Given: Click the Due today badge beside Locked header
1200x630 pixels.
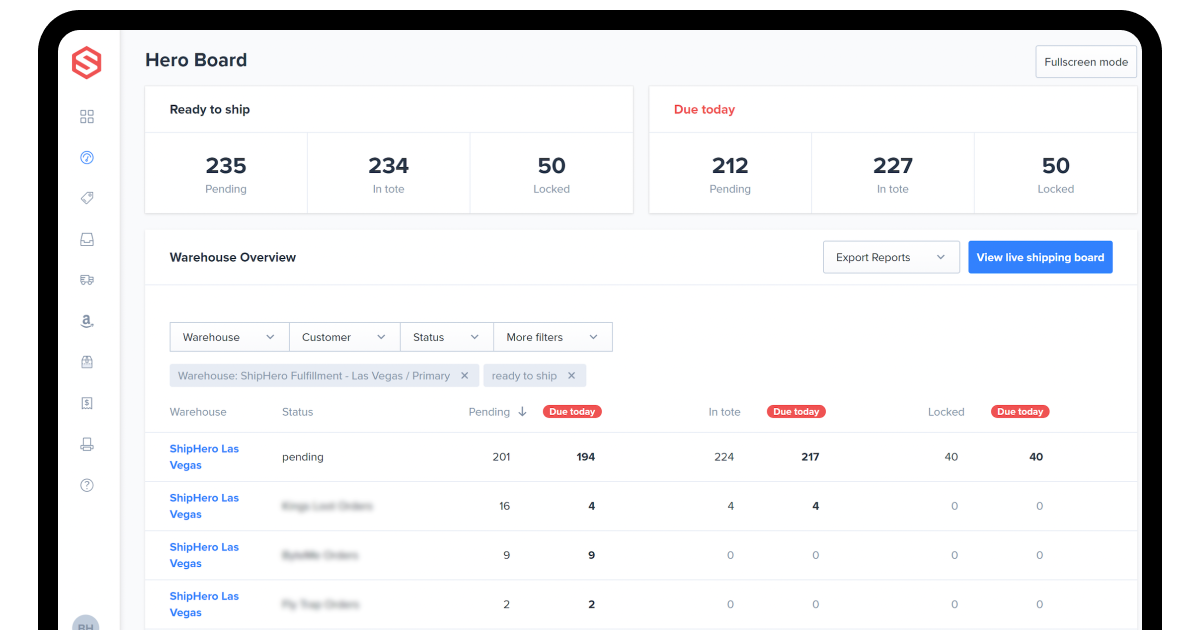Looking at the screenshot, I should click(1020, 412).
